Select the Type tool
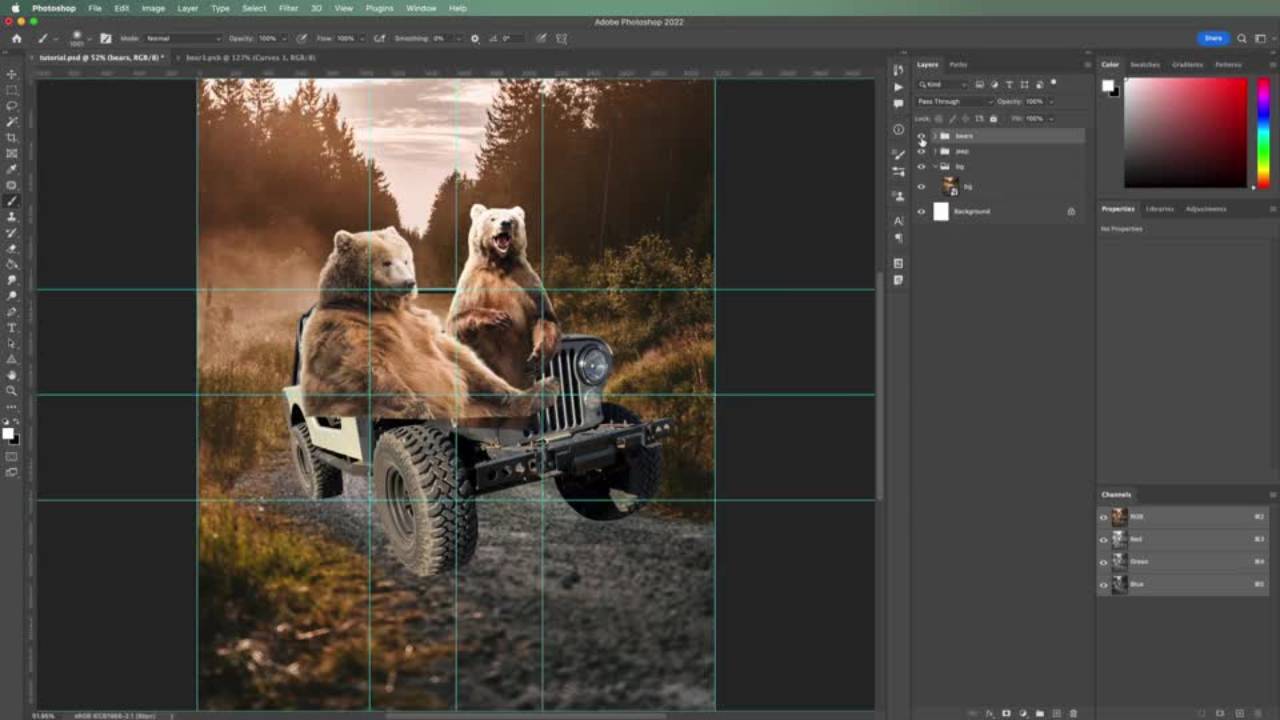The width and height of the screenshot is (1280, 720). pyautogui.click(x=12, y=327)
